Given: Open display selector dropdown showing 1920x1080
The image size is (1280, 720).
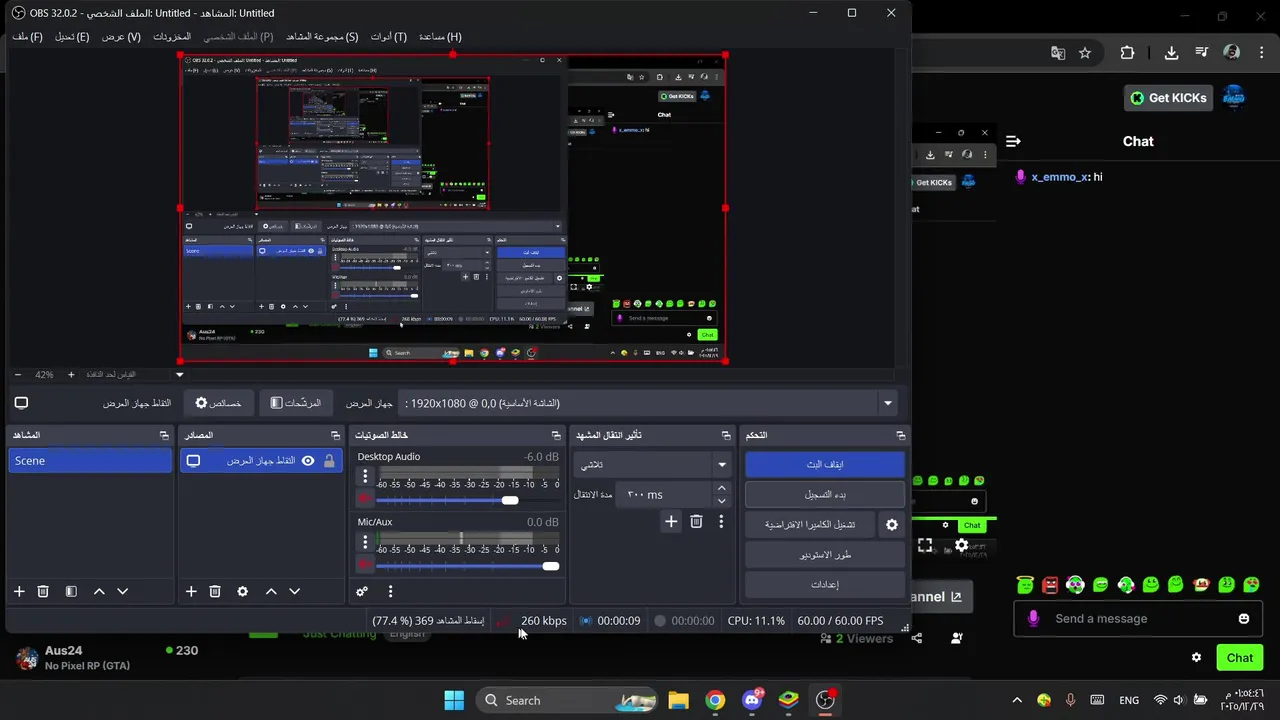Looking at the screenshot, I should coord(648,403).
